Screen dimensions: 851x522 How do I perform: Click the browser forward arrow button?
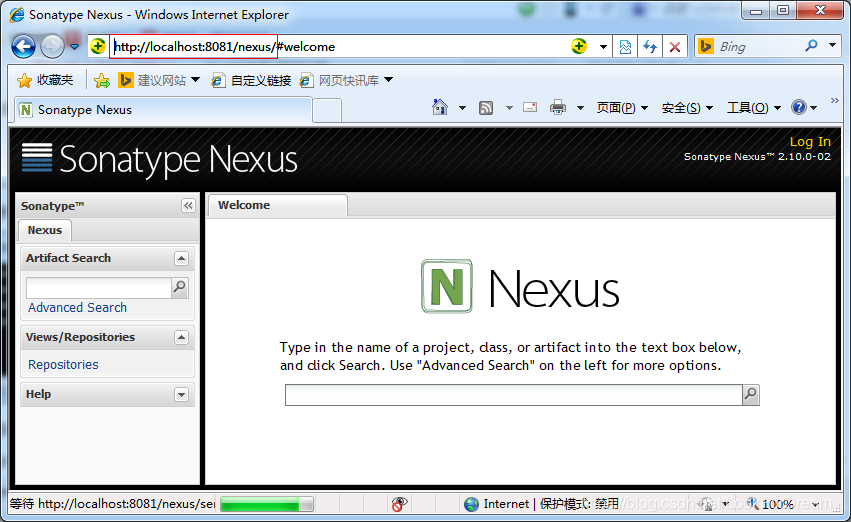53,47
